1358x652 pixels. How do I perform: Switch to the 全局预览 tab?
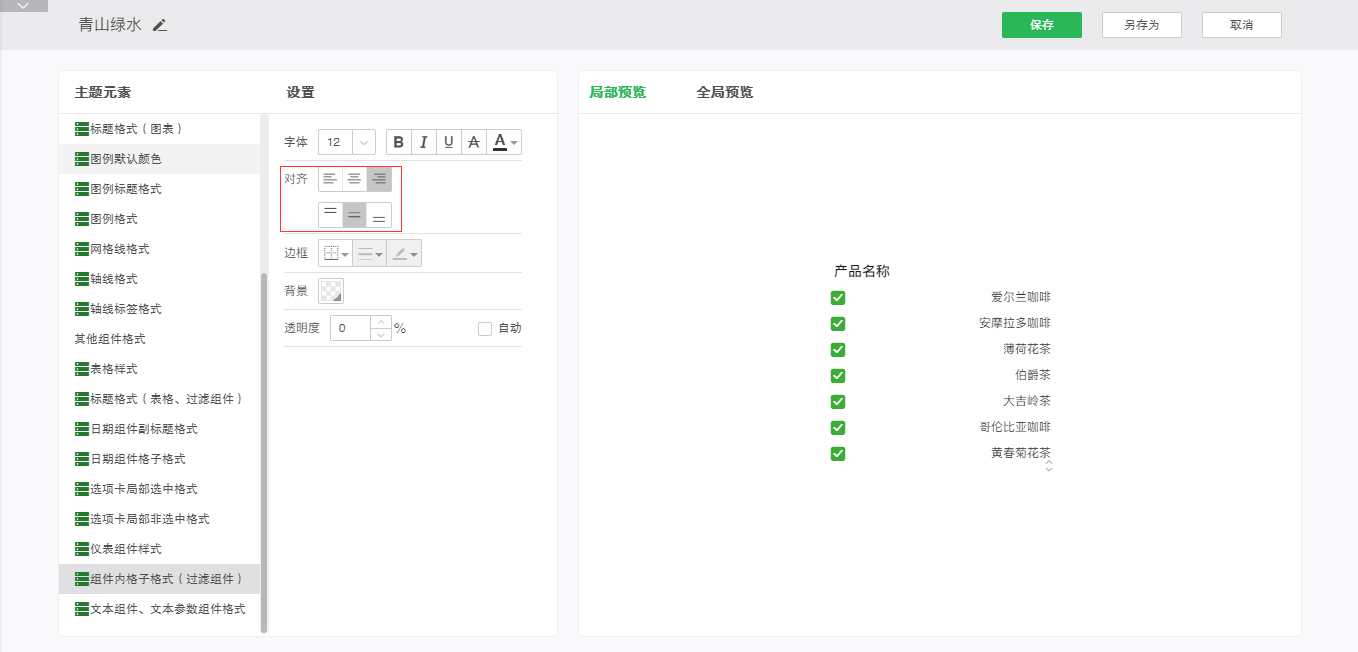(724, 93)
